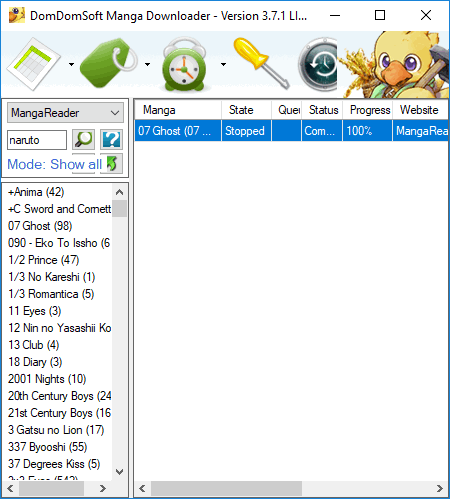Click the app icon in title bar
450x499 pixels.
point(17,15)
